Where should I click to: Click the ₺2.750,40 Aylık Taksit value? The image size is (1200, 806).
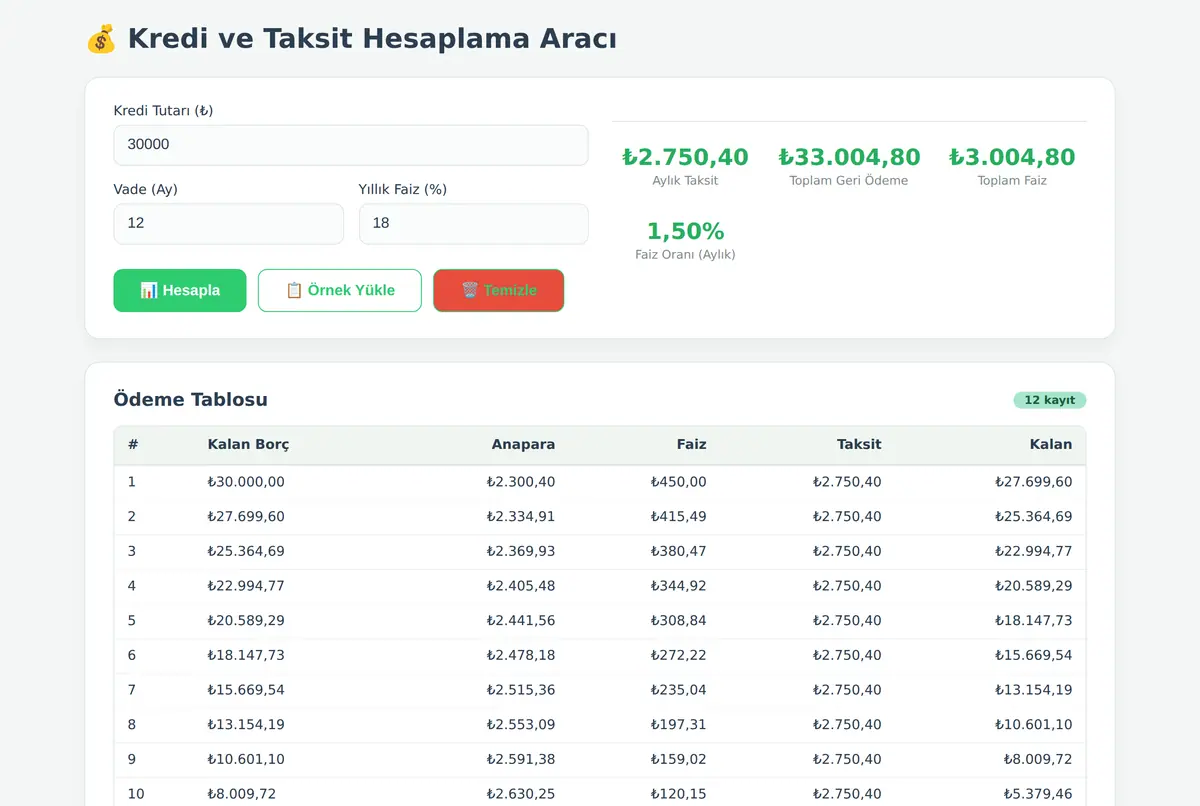tap(685, 157)
